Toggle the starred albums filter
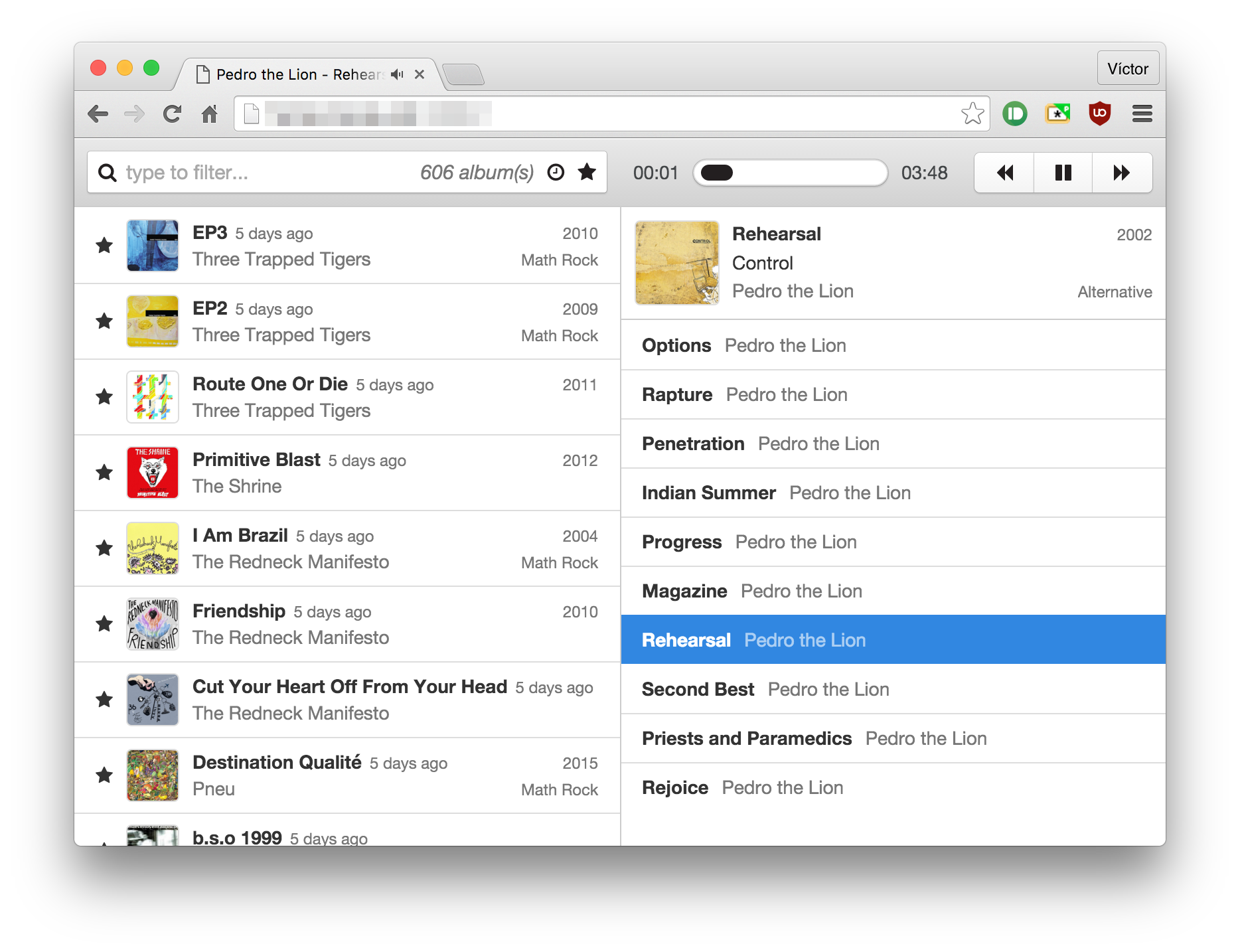The height and width of the screenshot is (952, 1240). pos(587,173)
